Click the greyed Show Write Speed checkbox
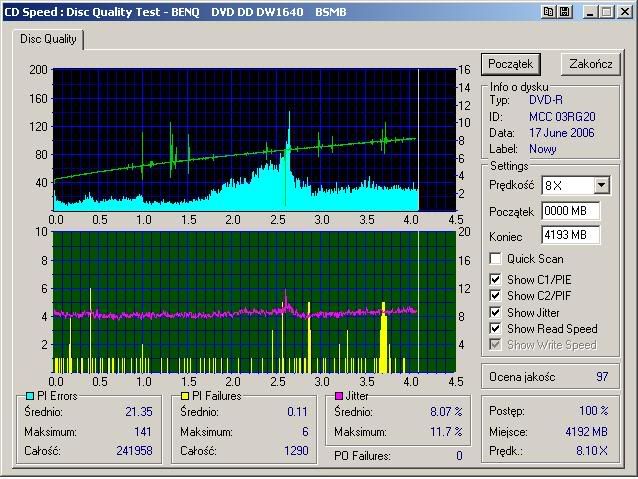This screenshot has height=479, width=638. coord(495,345)
